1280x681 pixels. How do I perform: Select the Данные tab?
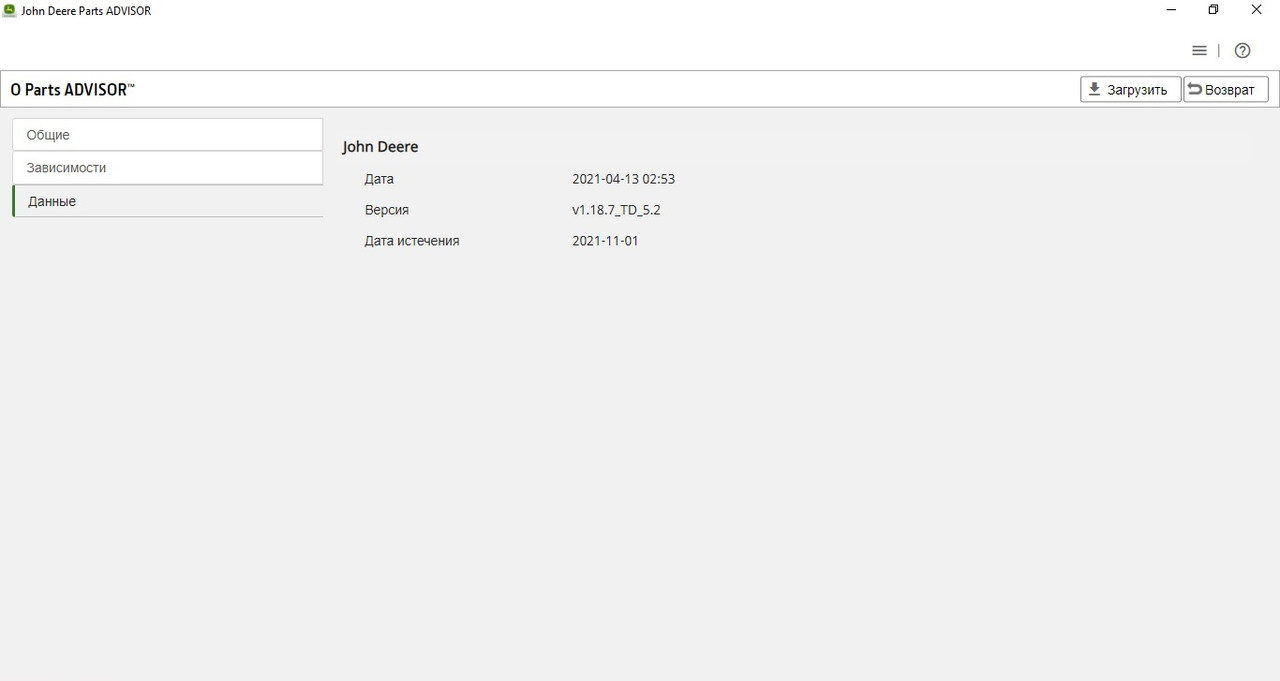click(167, 201)
